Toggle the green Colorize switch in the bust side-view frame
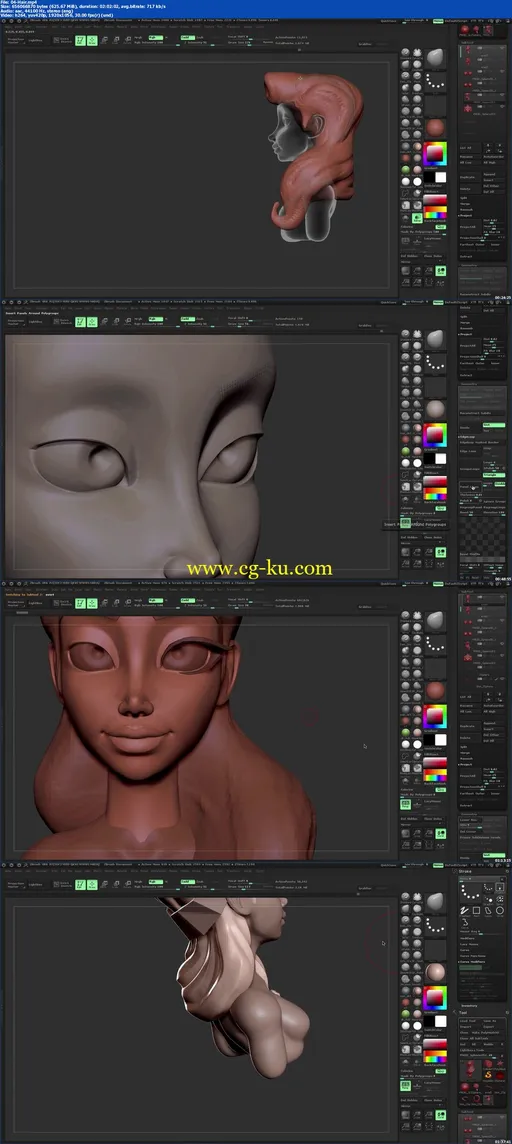Image resolution: width=512 pixels, height=1144 pixels. tap(441, 1071)
